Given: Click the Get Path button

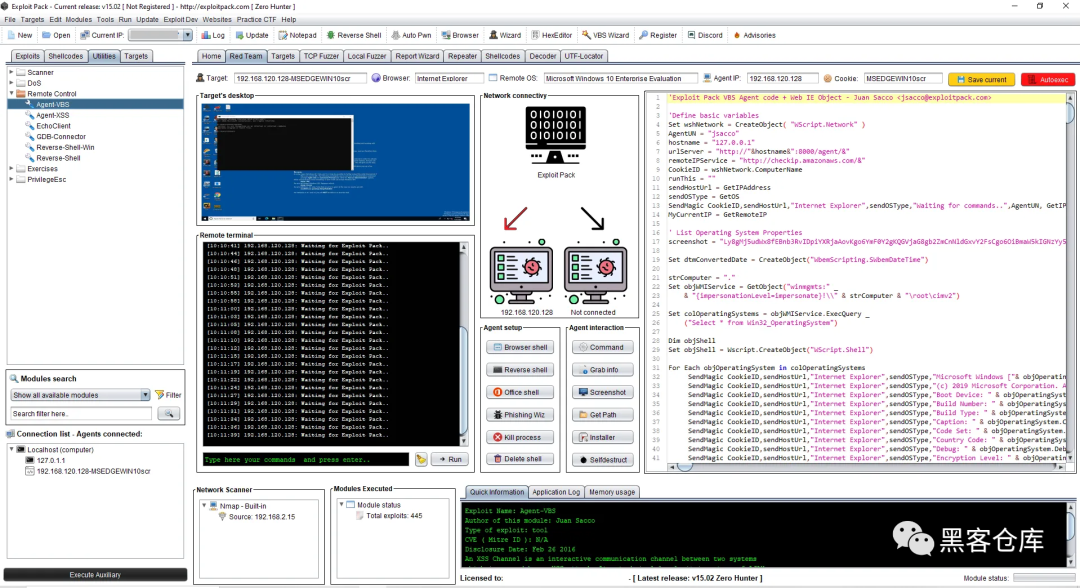Looking at the screenshot, I should [602, 414].
